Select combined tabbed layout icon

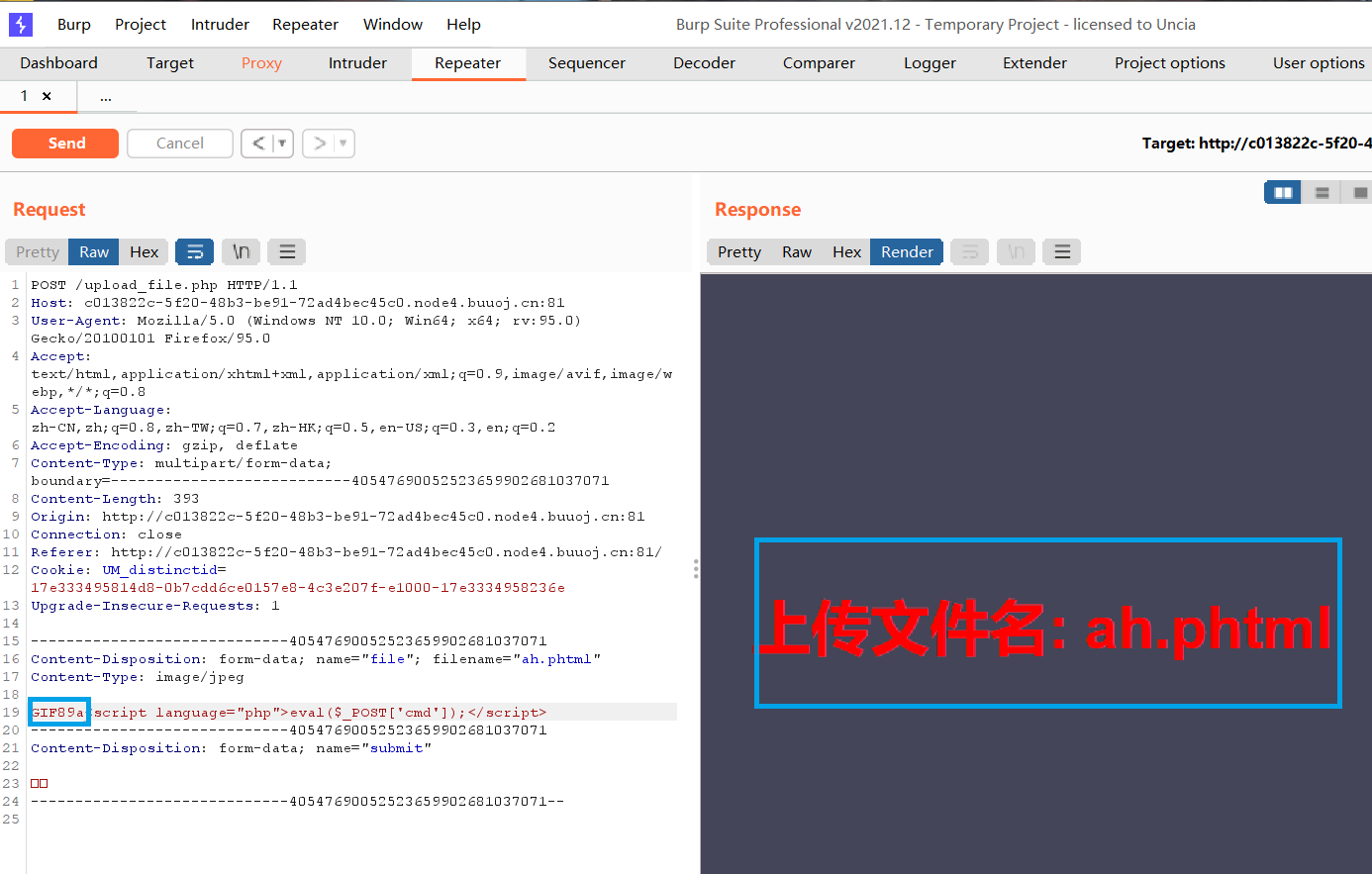click(1359, 192)
